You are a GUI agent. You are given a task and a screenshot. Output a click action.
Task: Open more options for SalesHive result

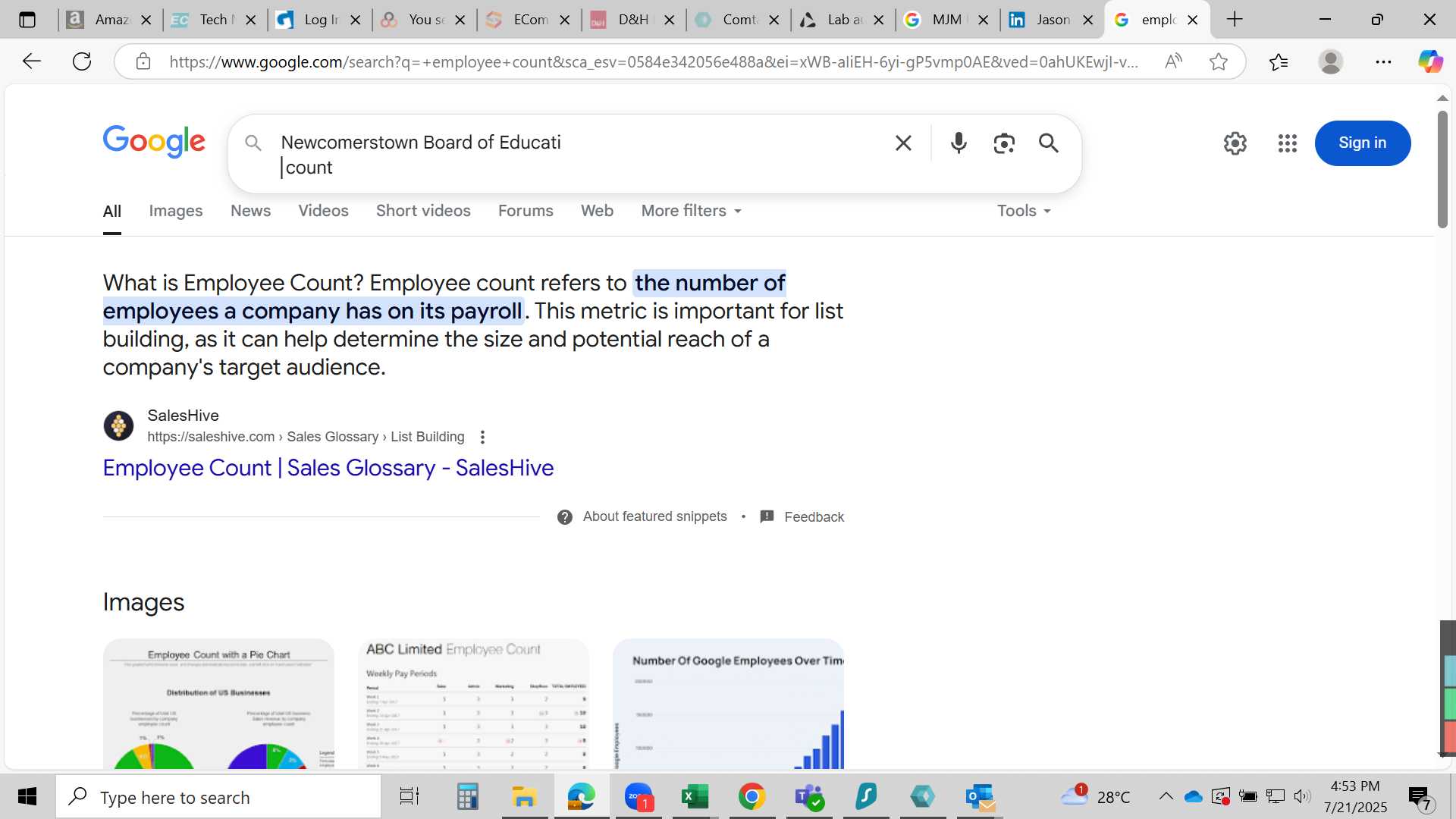pyautogui.click(x=482, y=437)
